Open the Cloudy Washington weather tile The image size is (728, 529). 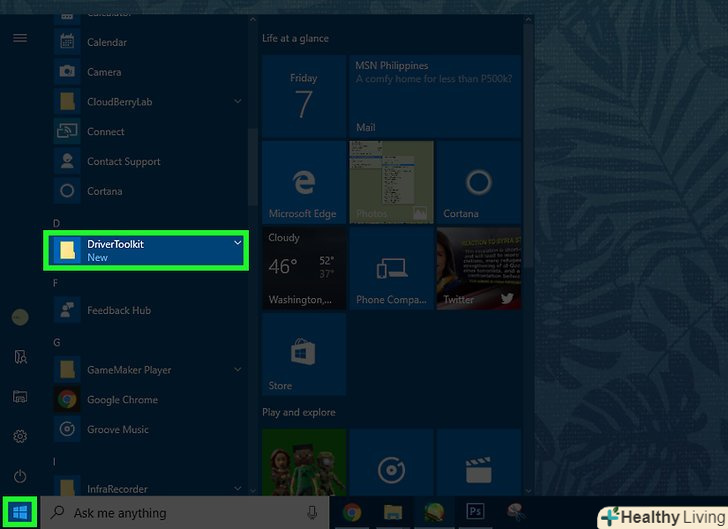tap(304, 268)
